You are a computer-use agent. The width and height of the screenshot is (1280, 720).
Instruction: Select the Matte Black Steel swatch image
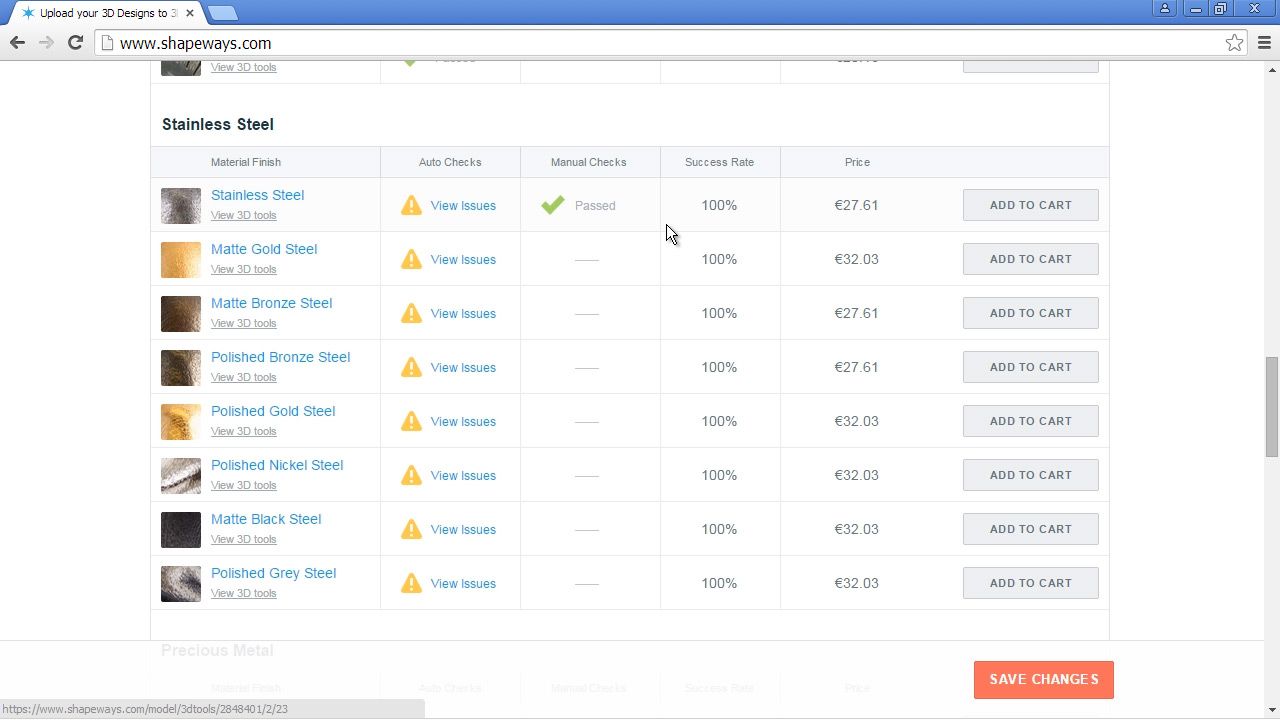[181, 530]
